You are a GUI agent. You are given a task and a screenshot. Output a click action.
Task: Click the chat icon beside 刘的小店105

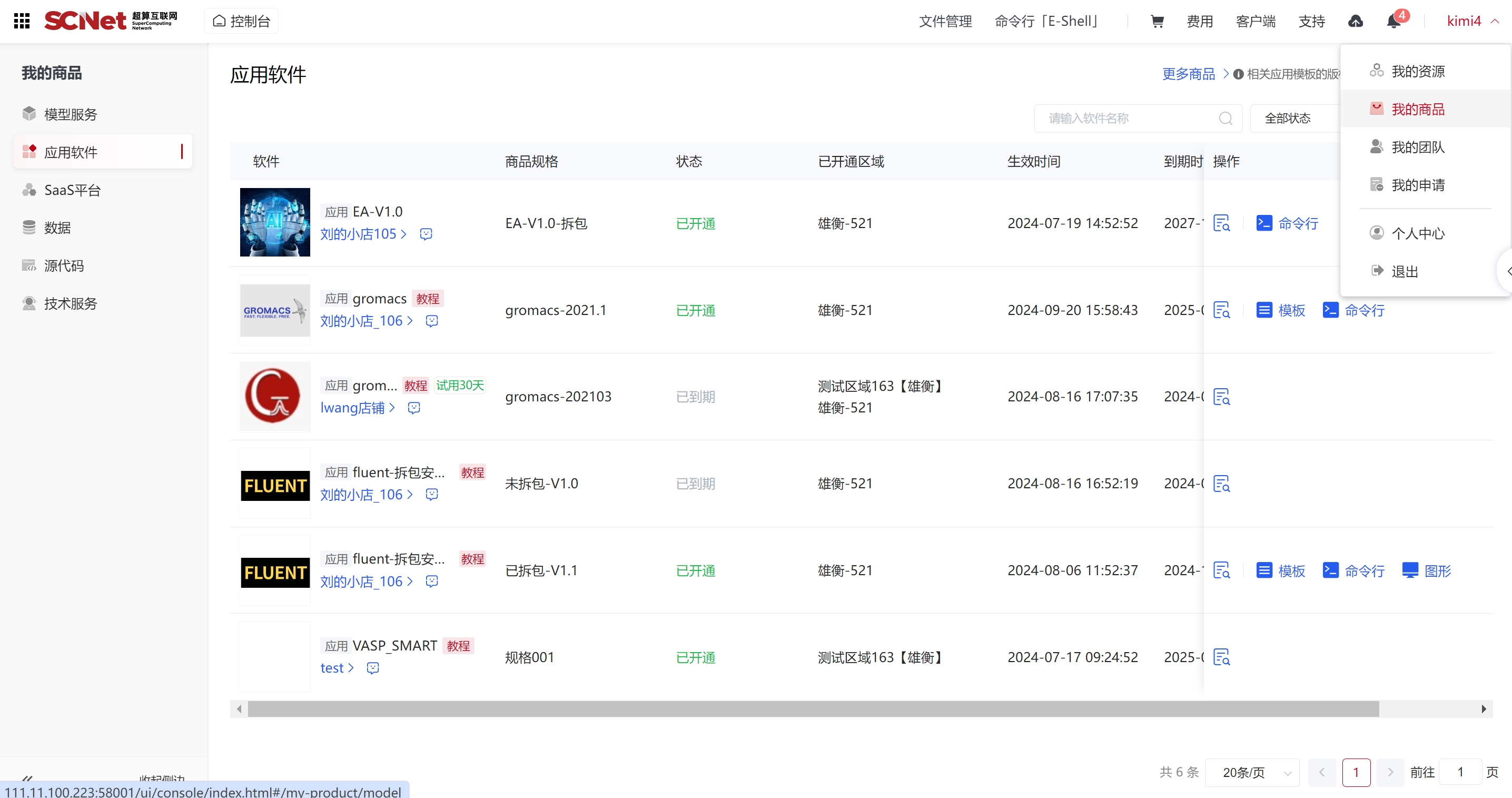pos(426,234)
